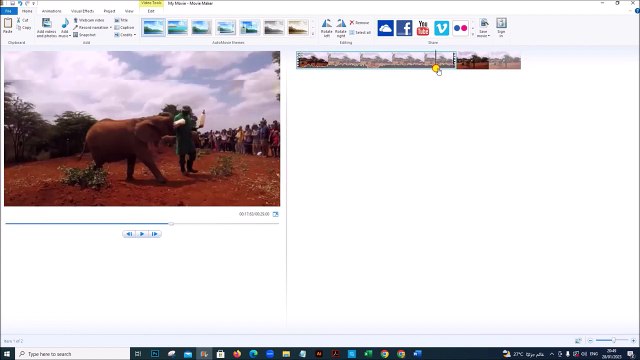This screenshot has height=360, width=640.
Task: Remove the selected clip
Action: [x=359, y=23]
